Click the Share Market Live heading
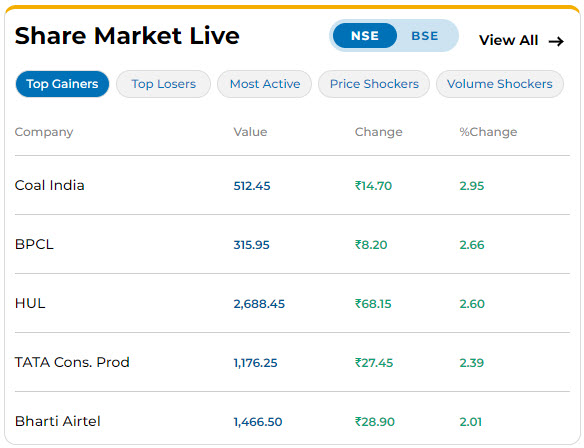This screenshot has height=448, width=584. pyautogui.click(x=127, y=36)
